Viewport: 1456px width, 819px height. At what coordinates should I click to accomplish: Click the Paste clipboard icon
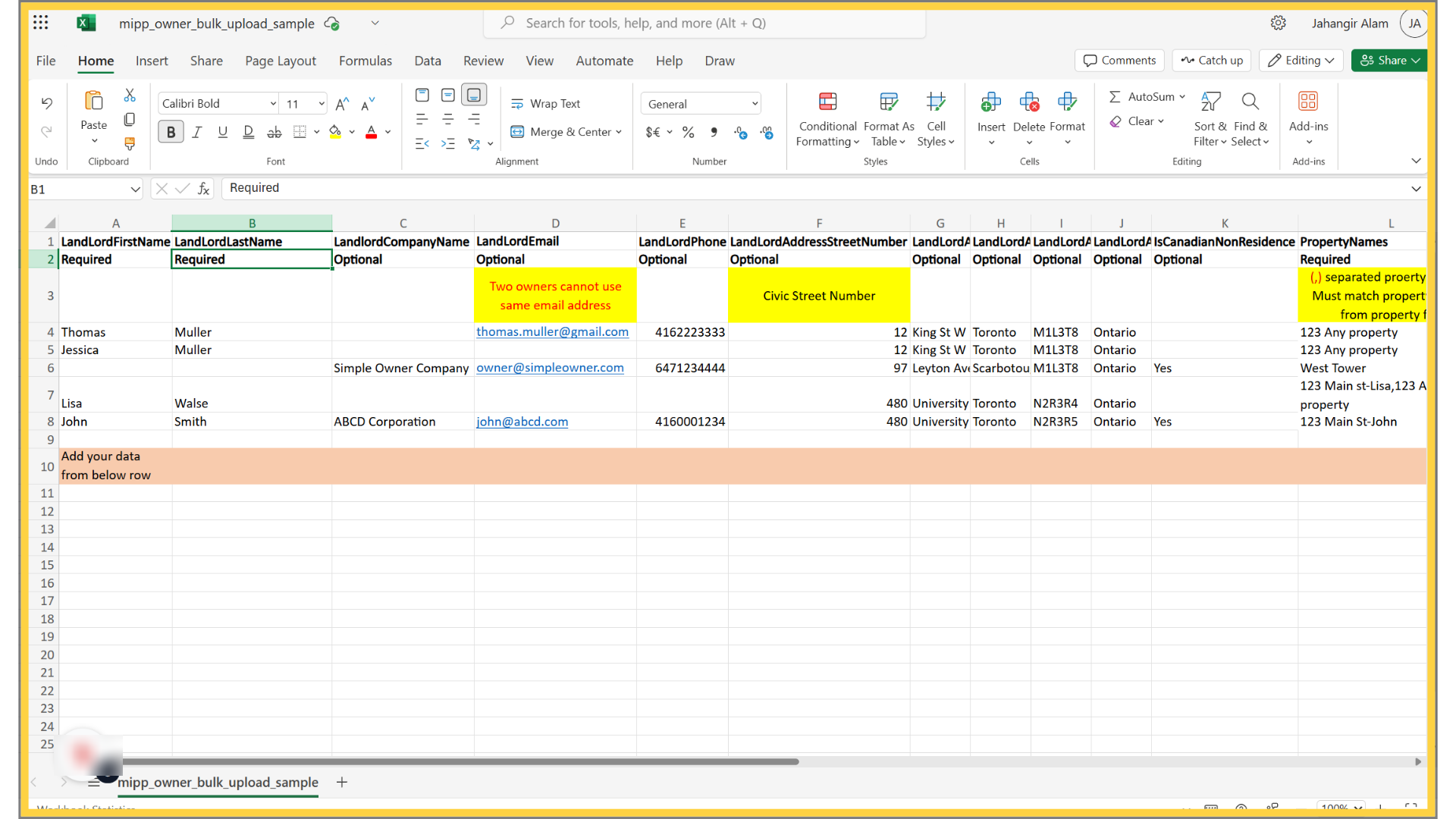point(93,101)
